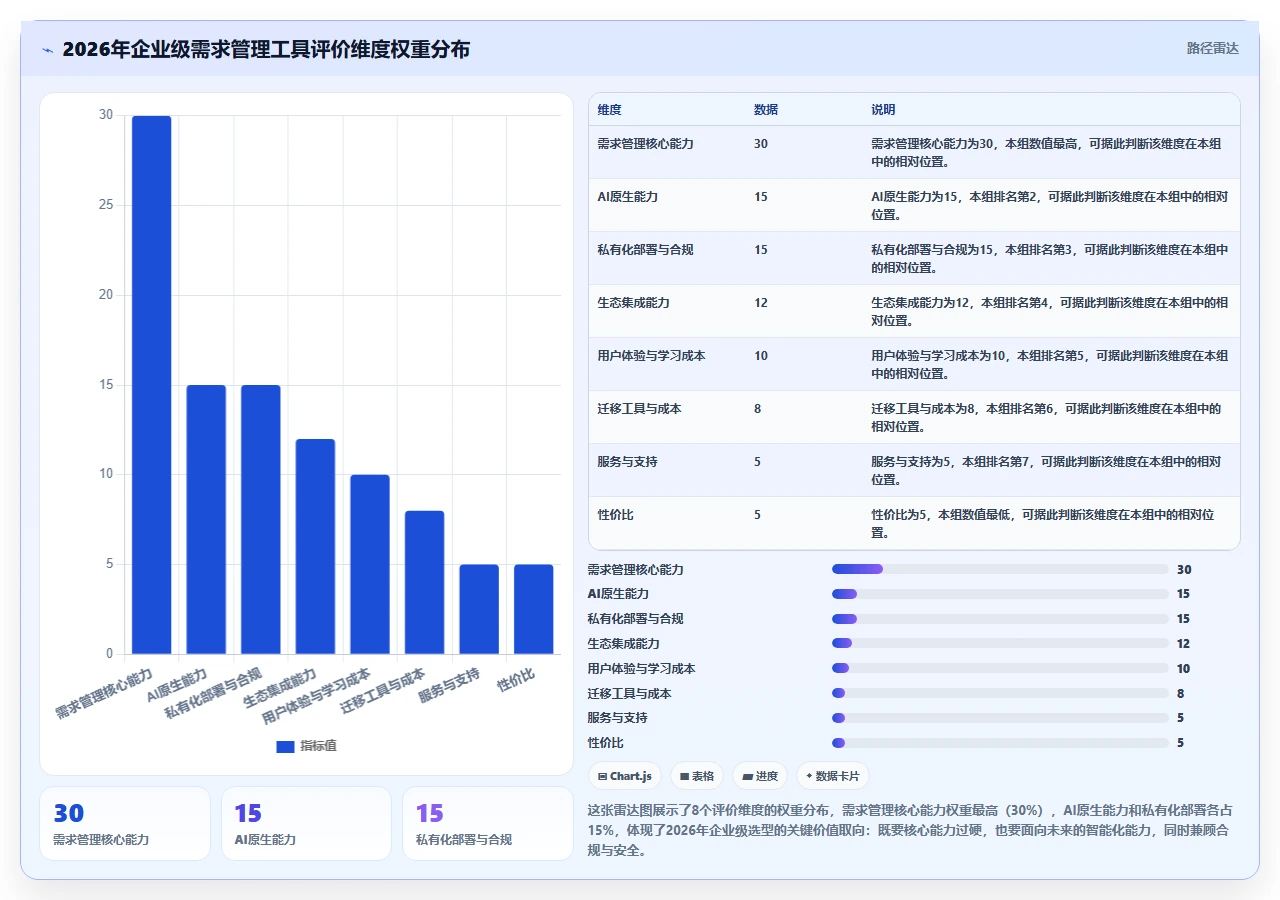Click the 服务与支持 progress bar
The width and height of the screenshot is (1280, 900).
pyautogui.click(x=1000, y=718)
